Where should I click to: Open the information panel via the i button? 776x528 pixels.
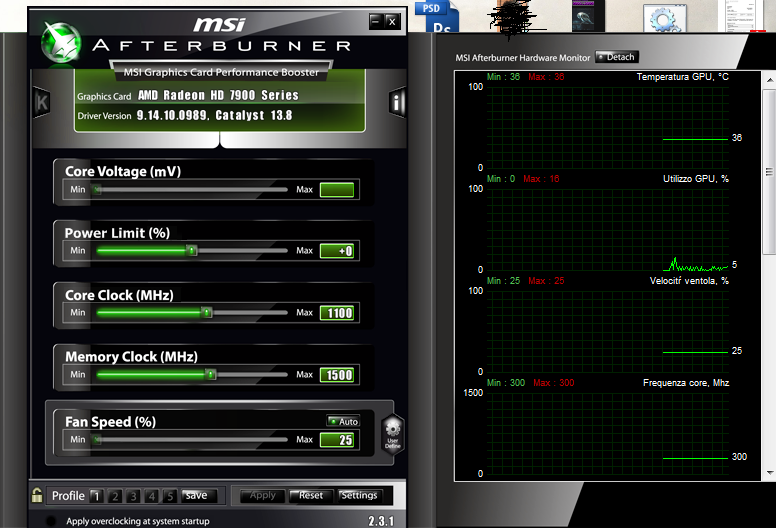[397, 103]
